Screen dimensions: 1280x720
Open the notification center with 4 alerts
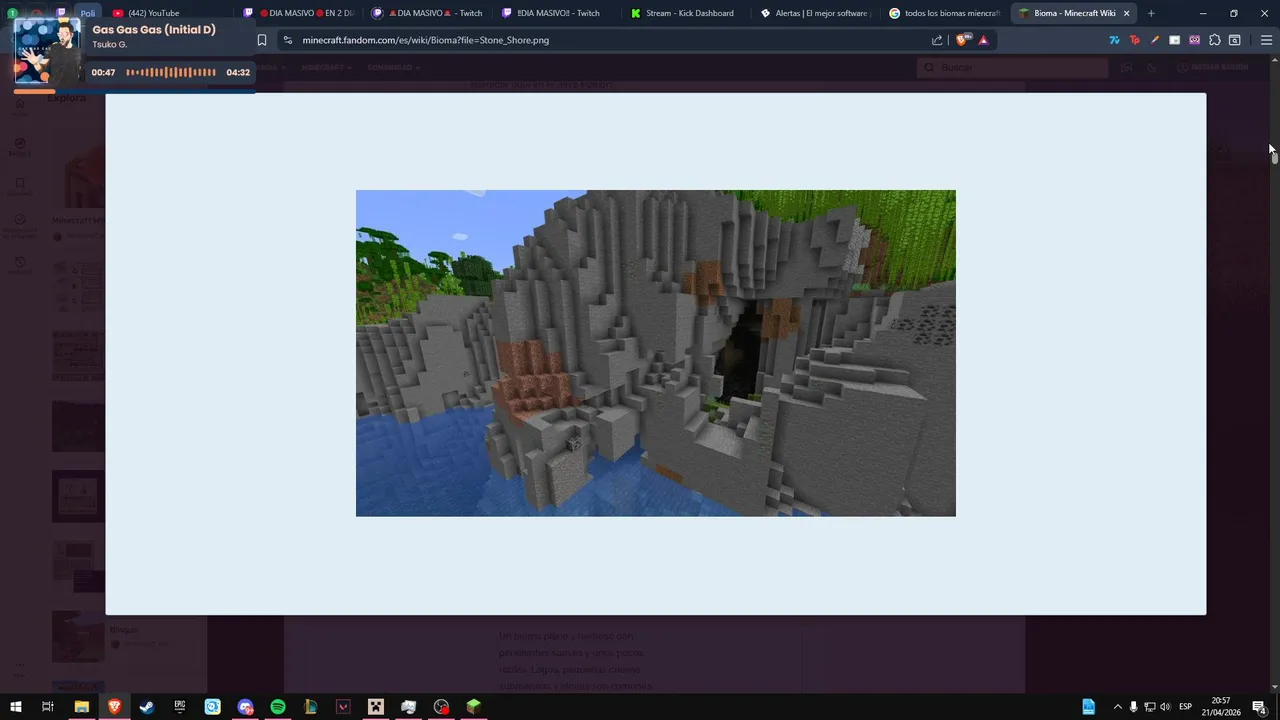click(1261, 708)
